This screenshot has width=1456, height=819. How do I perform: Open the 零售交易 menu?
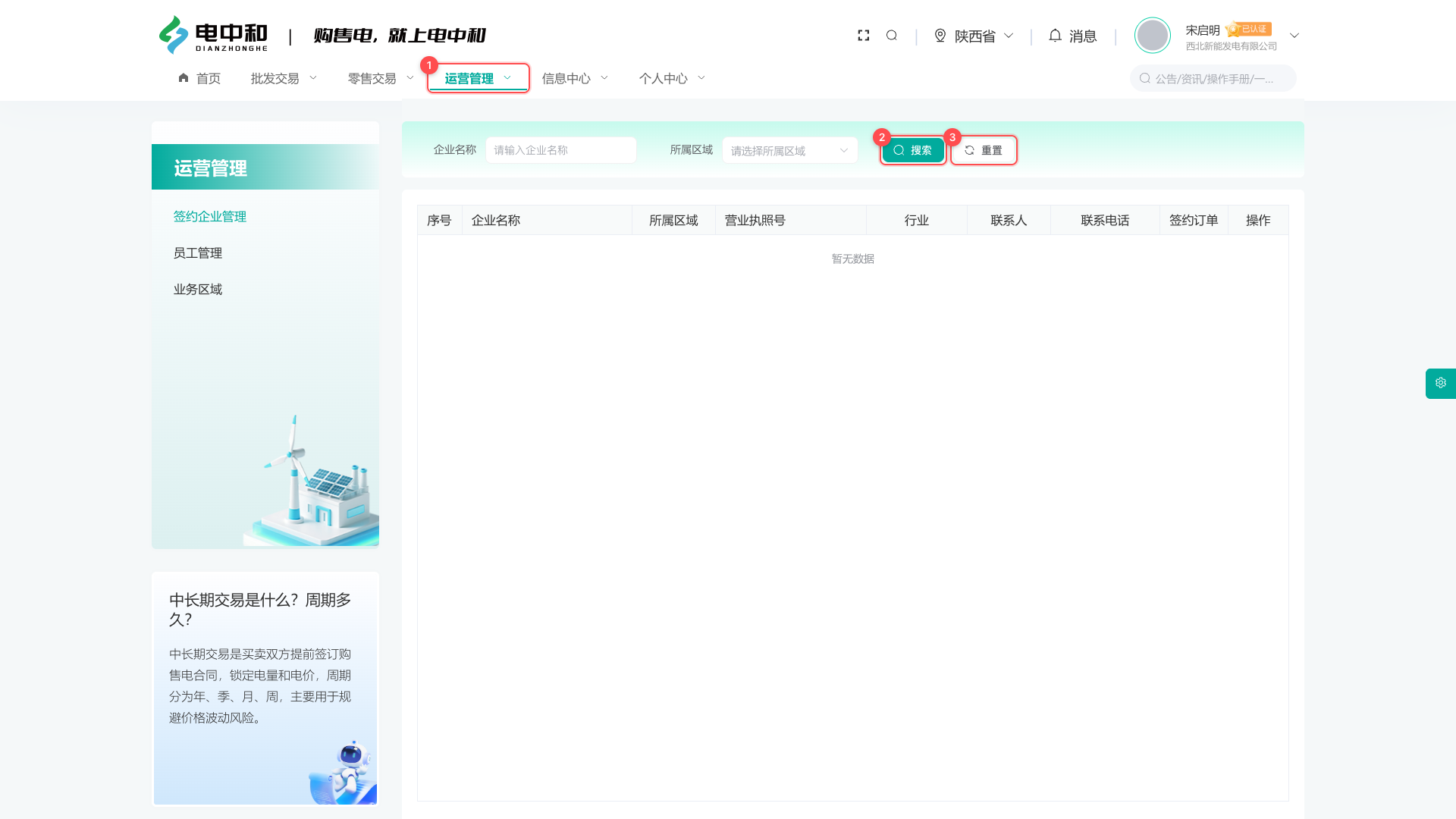[372, 78]
